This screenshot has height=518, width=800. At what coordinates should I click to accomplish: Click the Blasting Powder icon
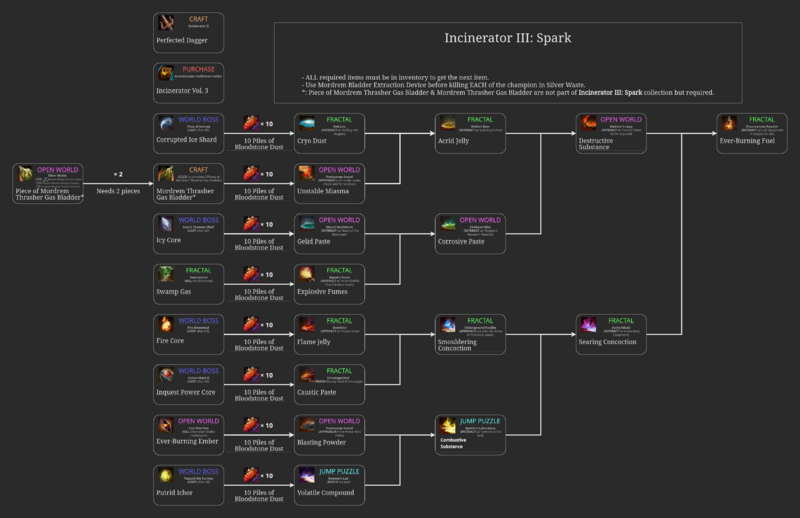click(307, 425)
